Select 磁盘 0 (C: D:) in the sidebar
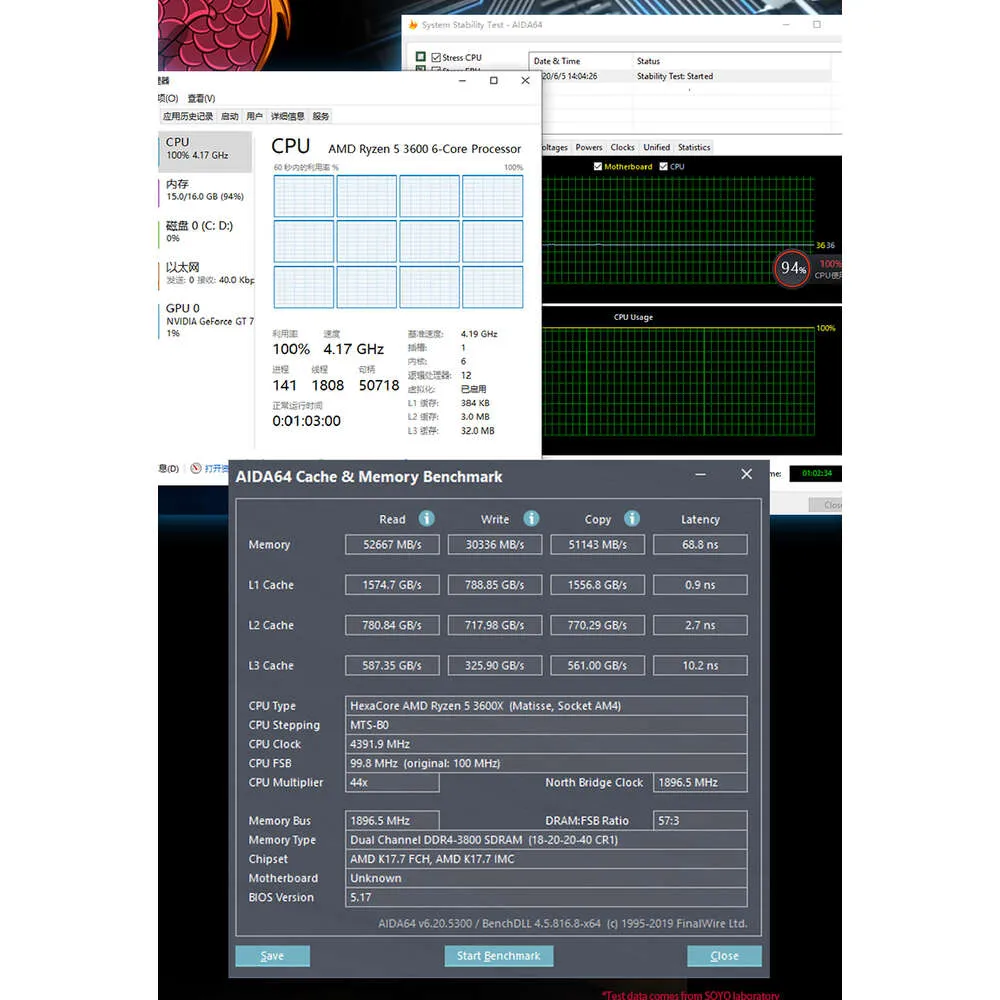1000x1000 pixels. (205, 232)
